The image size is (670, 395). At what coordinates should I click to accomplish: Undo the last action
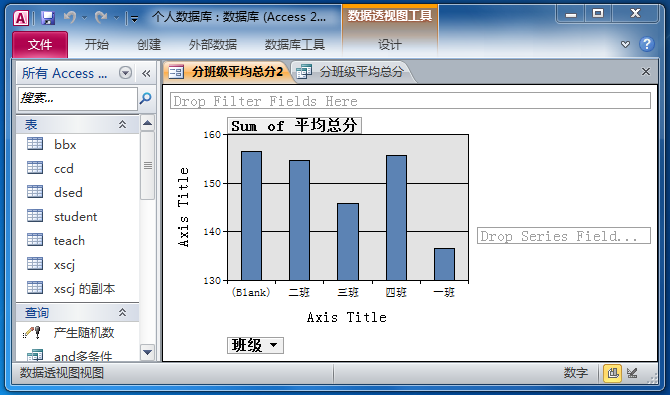(70, 18)
